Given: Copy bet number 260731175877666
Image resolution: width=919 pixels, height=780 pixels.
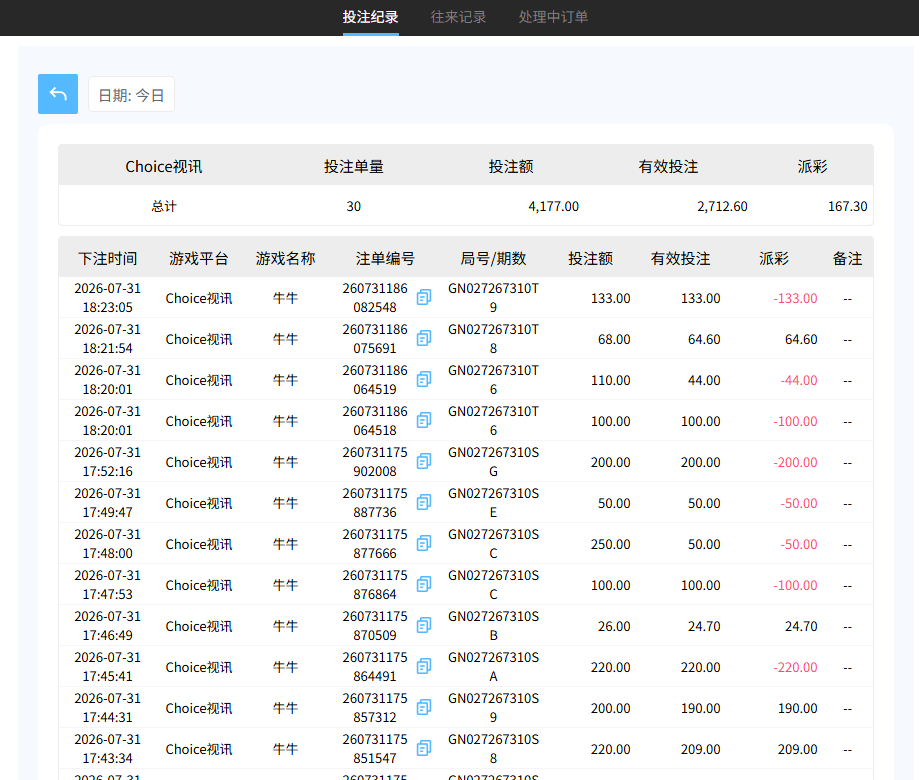Looking at the screenshot, I should pos(424,544).
